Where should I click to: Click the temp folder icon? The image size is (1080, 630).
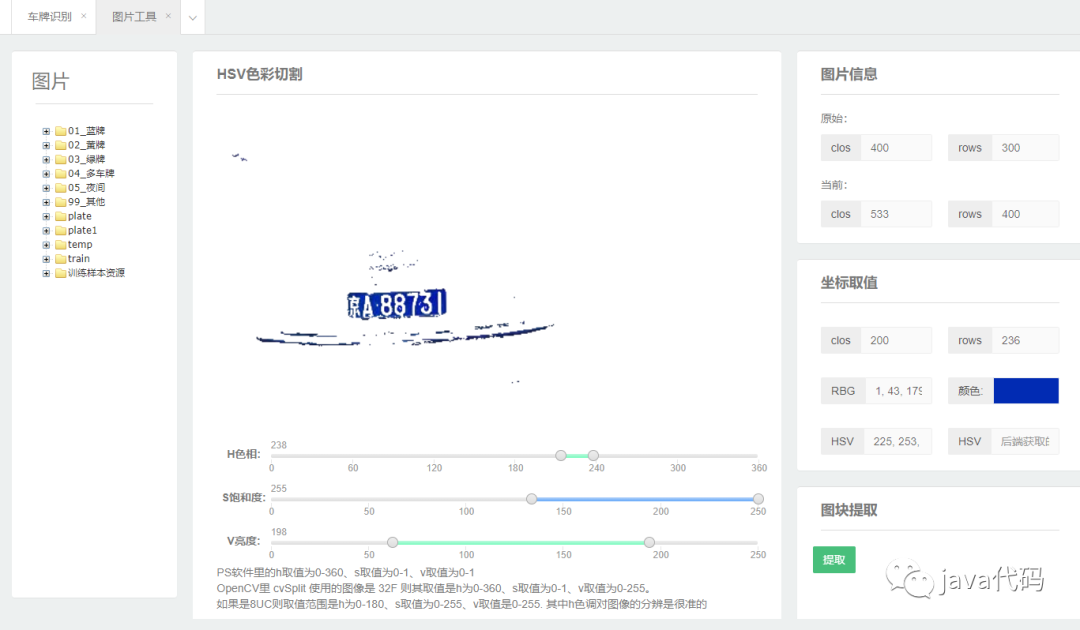pos(61,244)
